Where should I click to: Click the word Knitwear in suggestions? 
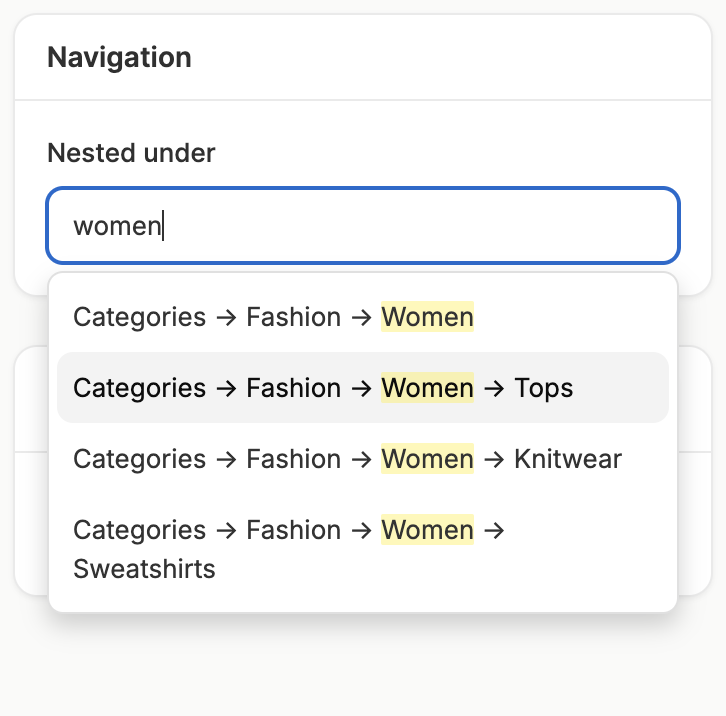click(567, 459)
